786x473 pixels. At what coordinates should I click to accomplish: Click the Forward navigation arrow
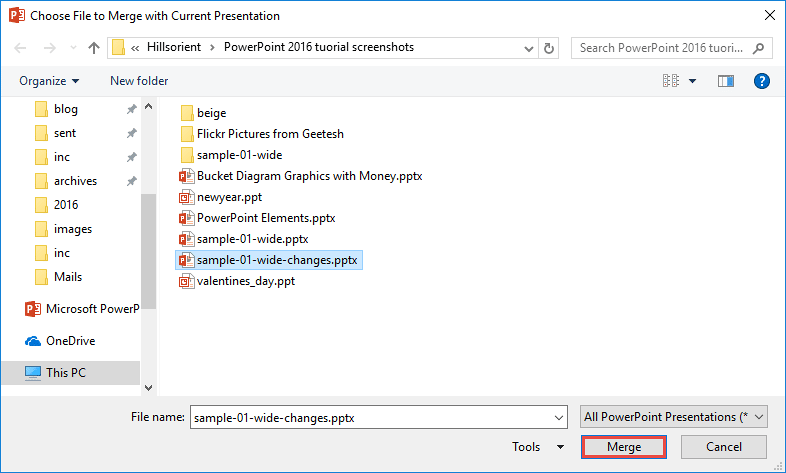click(x=50, y=48)
